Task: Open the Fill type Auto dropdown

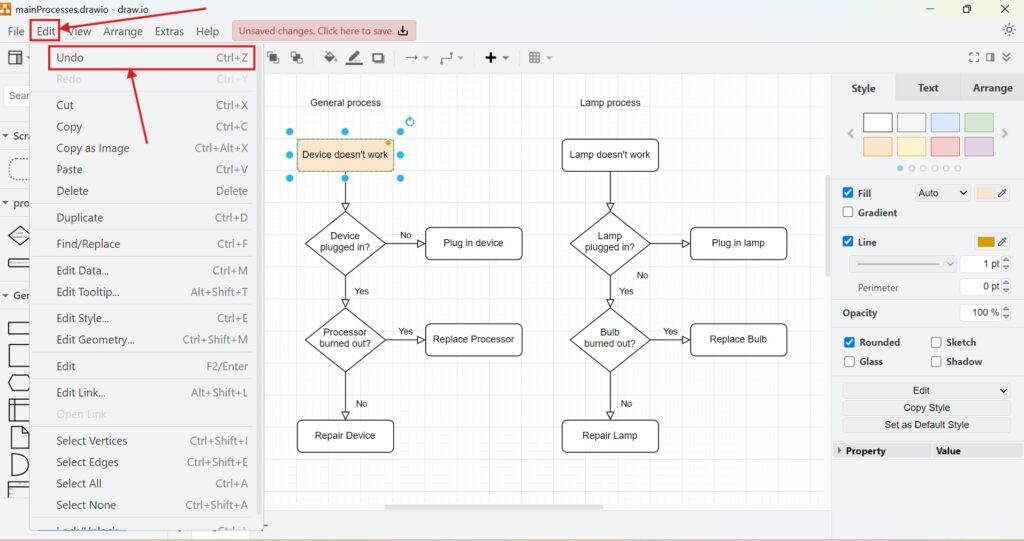Action: (942, 193)
